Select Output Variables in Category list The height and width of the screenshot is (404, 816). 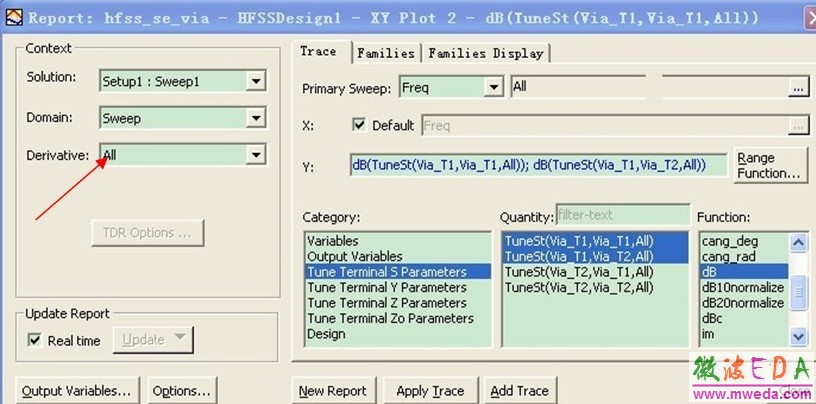(x=398, y=257)
